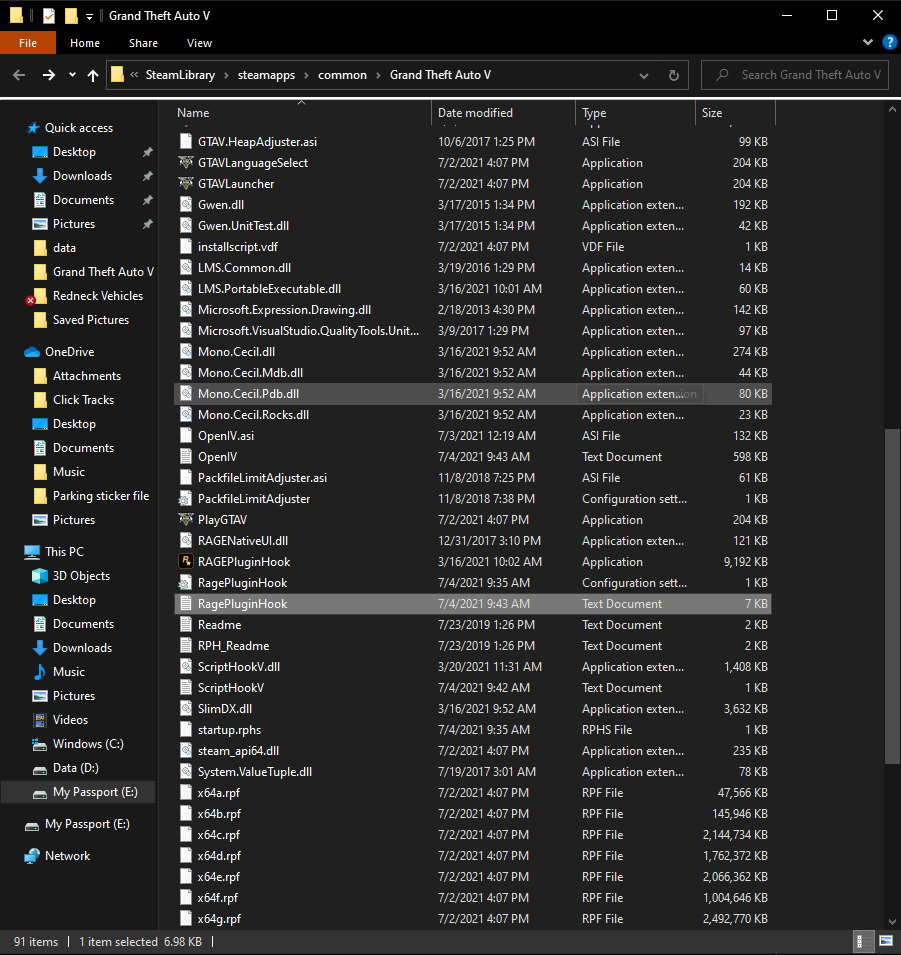Sort by the Date modified column header
Image resolution: width=901 pixels, height=955 pixels.
(x=475, y=113)
